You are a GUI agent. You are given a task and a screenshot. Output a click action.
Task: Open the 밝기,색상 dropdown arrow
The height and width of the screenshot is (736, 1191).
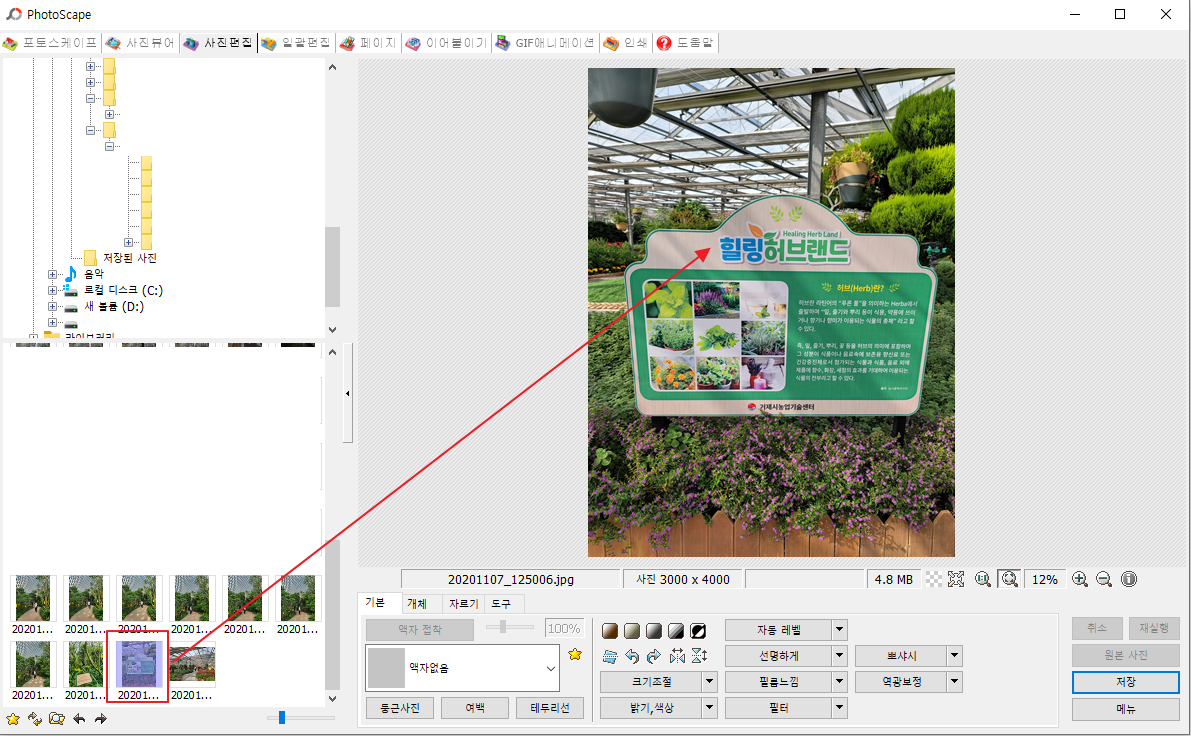pyautogui.click(x=709, y=708)
